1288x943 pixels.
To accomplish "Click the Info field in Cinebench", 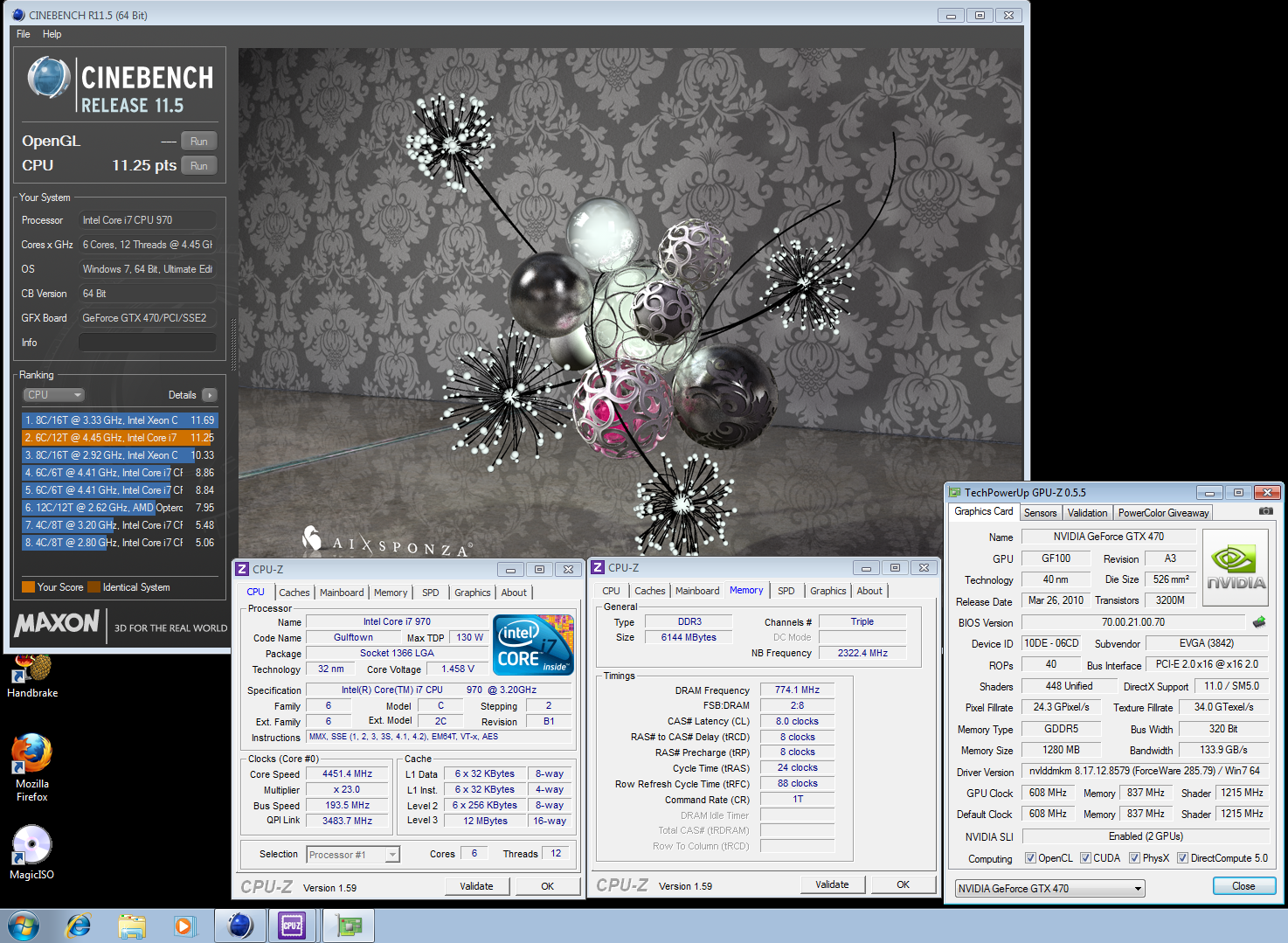I will (x=147, y=343).
